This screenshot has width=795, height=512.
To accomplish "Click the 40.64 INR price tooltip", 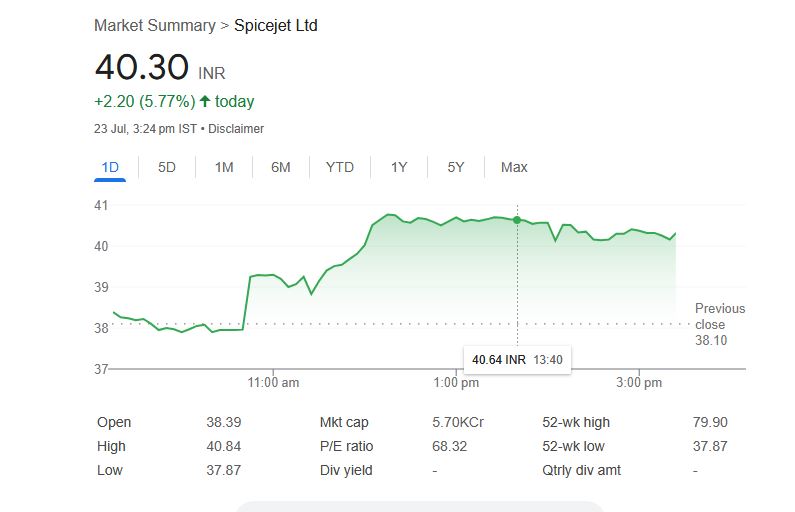I will (516, 359).
